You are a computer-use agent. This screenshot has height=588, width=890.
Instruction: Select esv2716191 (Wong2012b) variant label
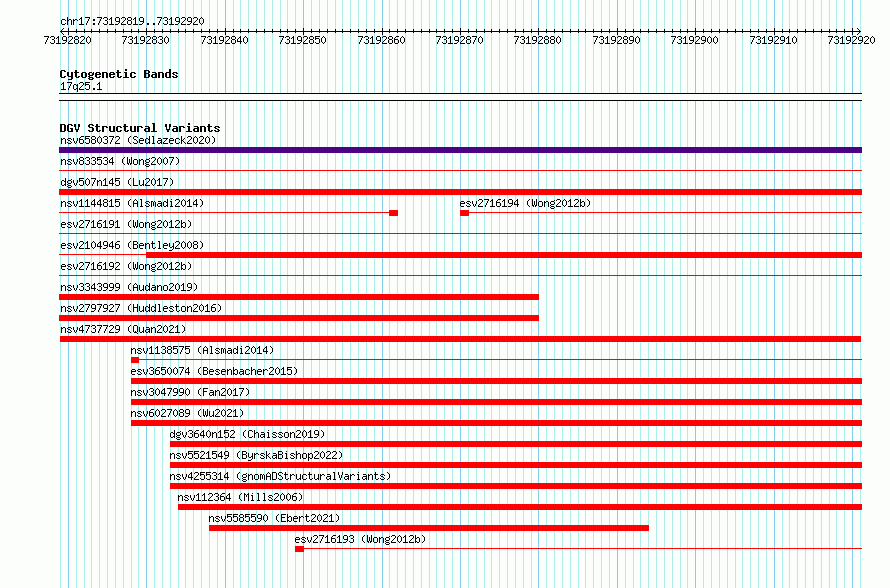click(x=126, y=224)
